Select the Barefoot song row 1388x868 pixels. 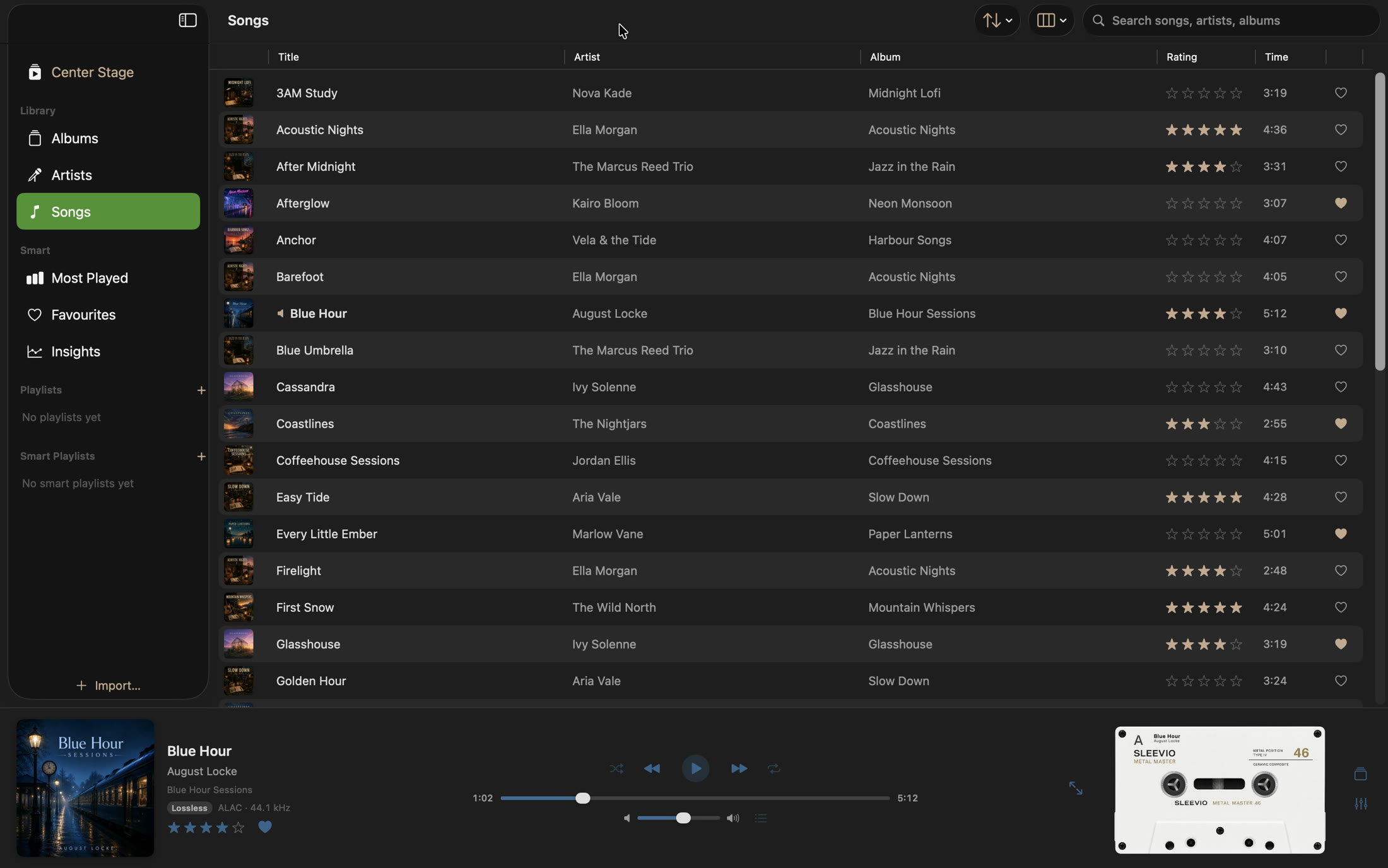click(x=791, y=277)
